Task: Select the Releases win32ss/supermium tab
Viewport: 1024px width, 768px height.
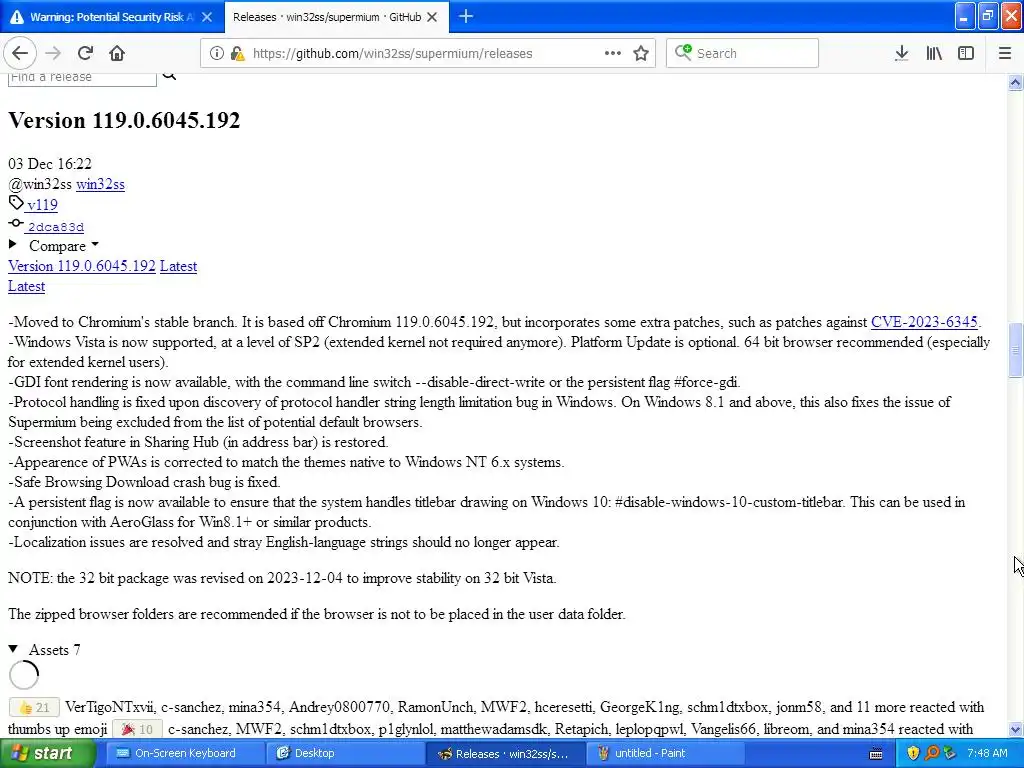Action: 336,16
